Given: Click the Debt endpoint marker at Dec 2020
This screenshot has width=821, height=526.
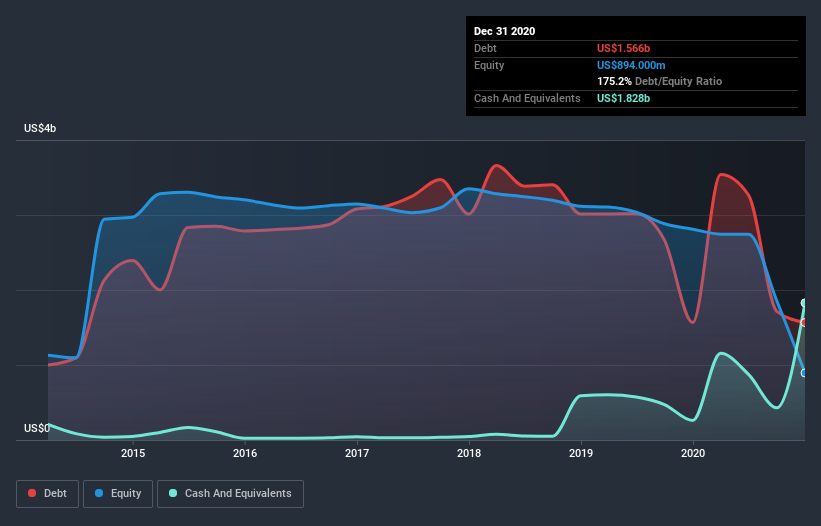Looking at the screenshot, I should tap(804, 322).
